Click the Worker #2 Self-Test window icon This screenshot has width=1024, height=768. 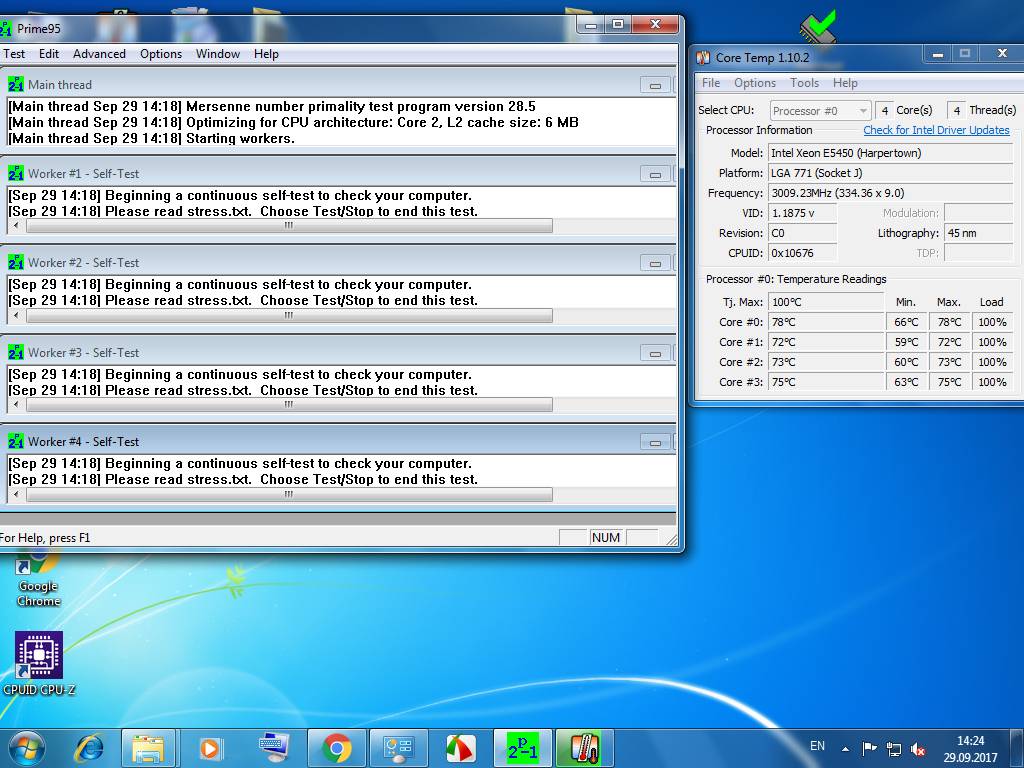(16, 262)
